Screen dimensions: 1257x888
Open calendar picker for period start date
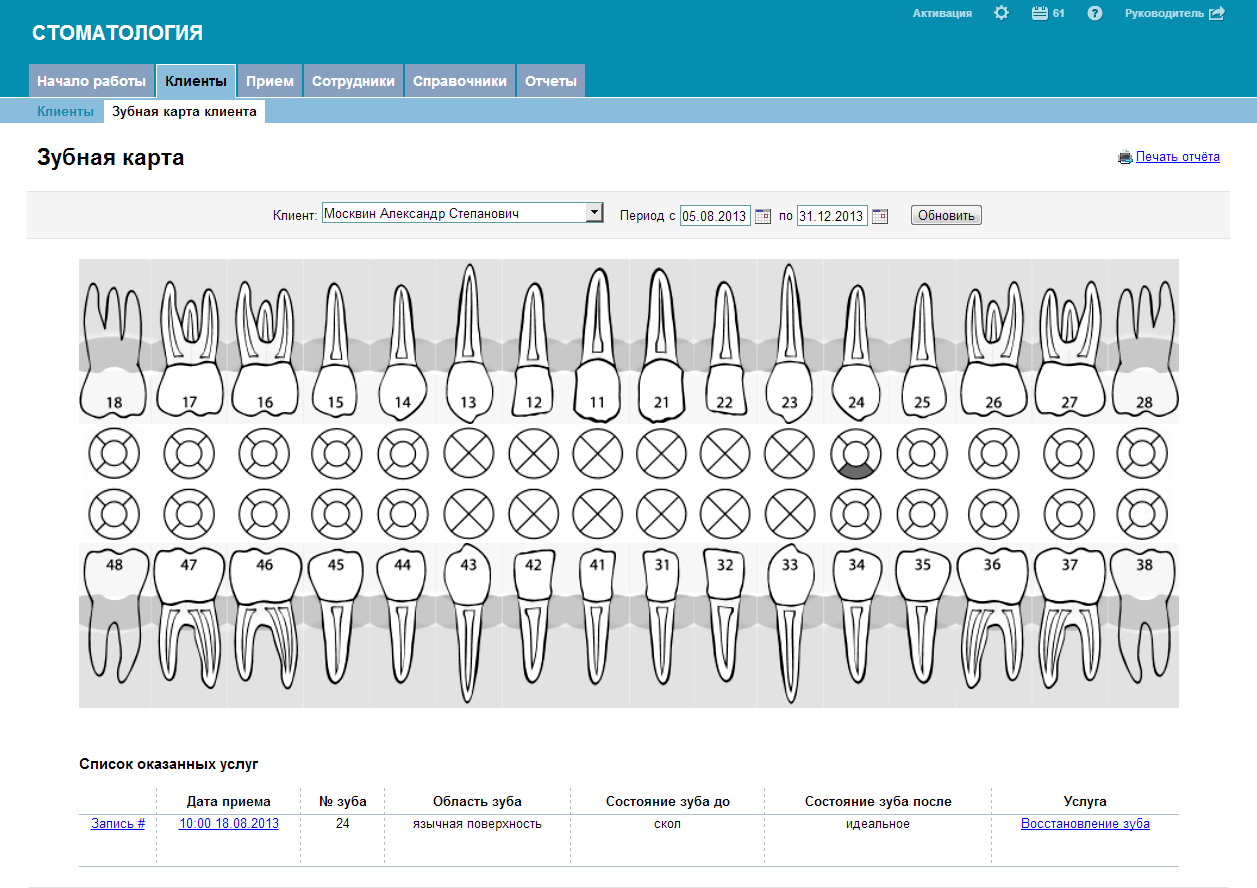pyautogui.click(x=763, y=216)
